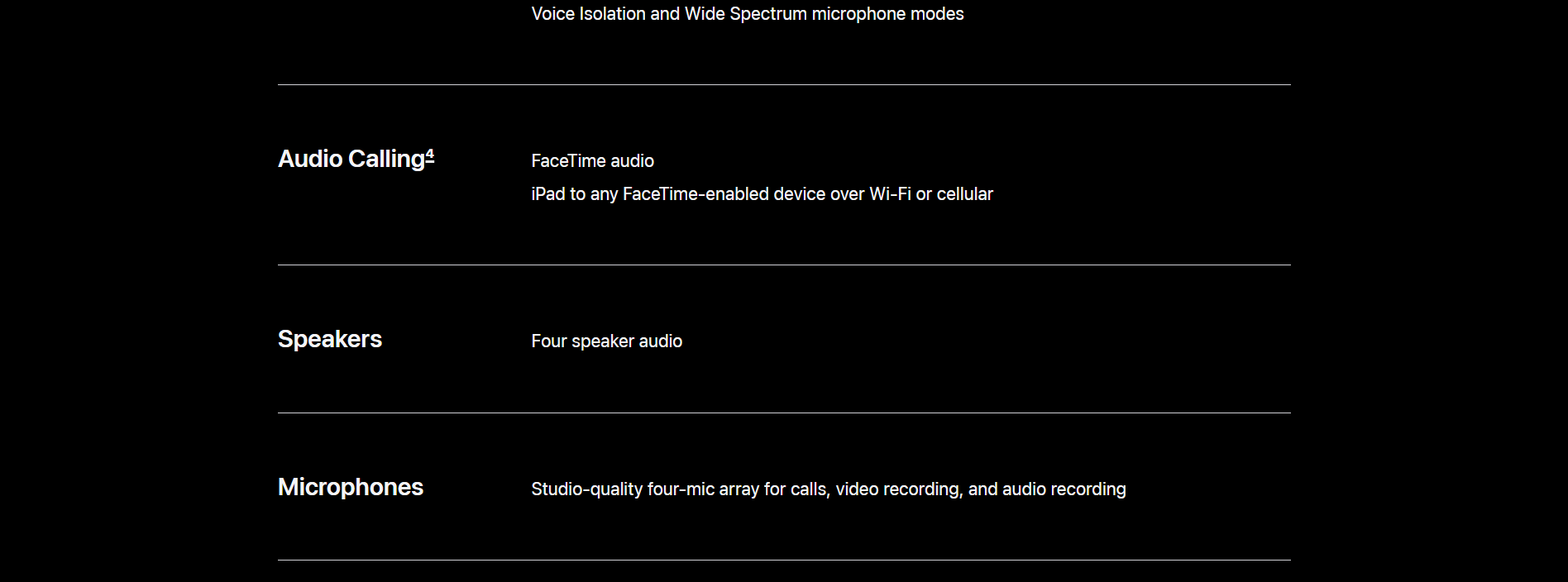
Task: Open footnote 4 beside Audio Calling
Action: tap(430, 155)
